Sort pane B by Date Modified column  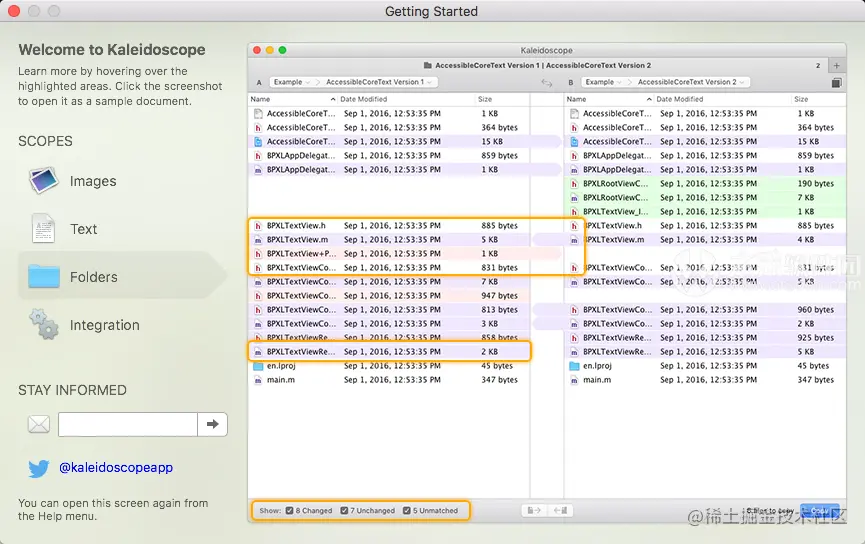(x=722, y=99)
